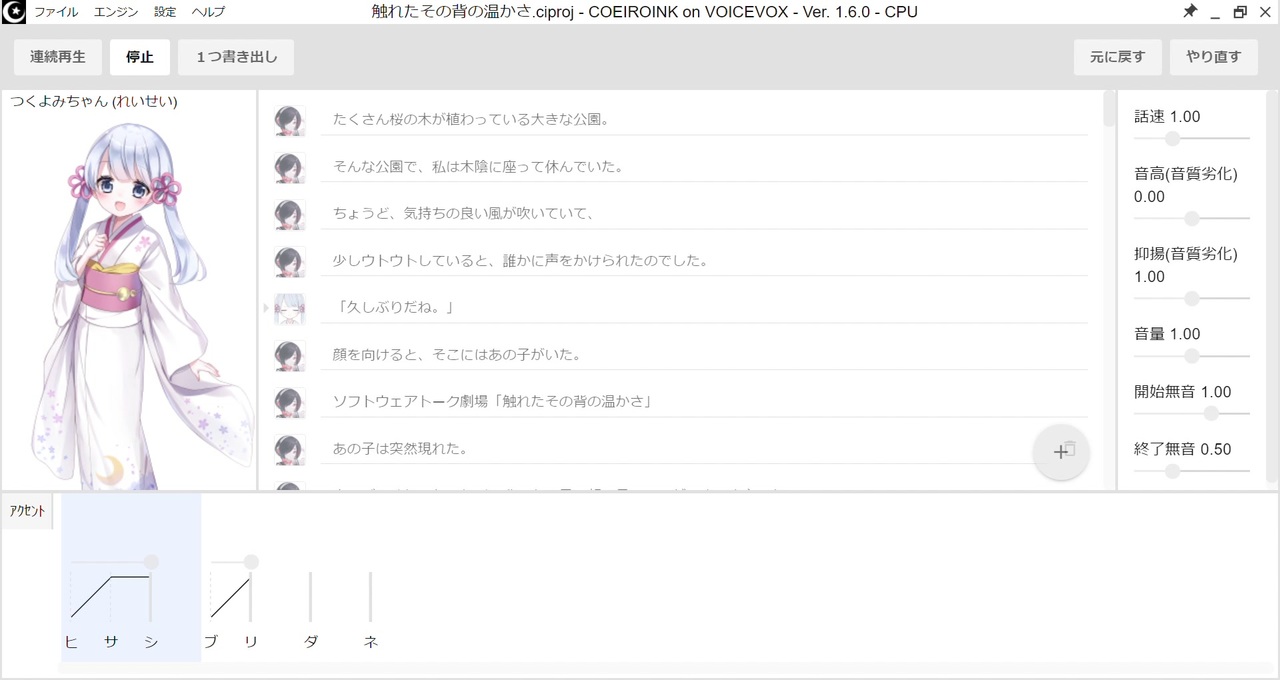Open the ヘルプ menu
The image size is (1280, 680).
[208, 12]
